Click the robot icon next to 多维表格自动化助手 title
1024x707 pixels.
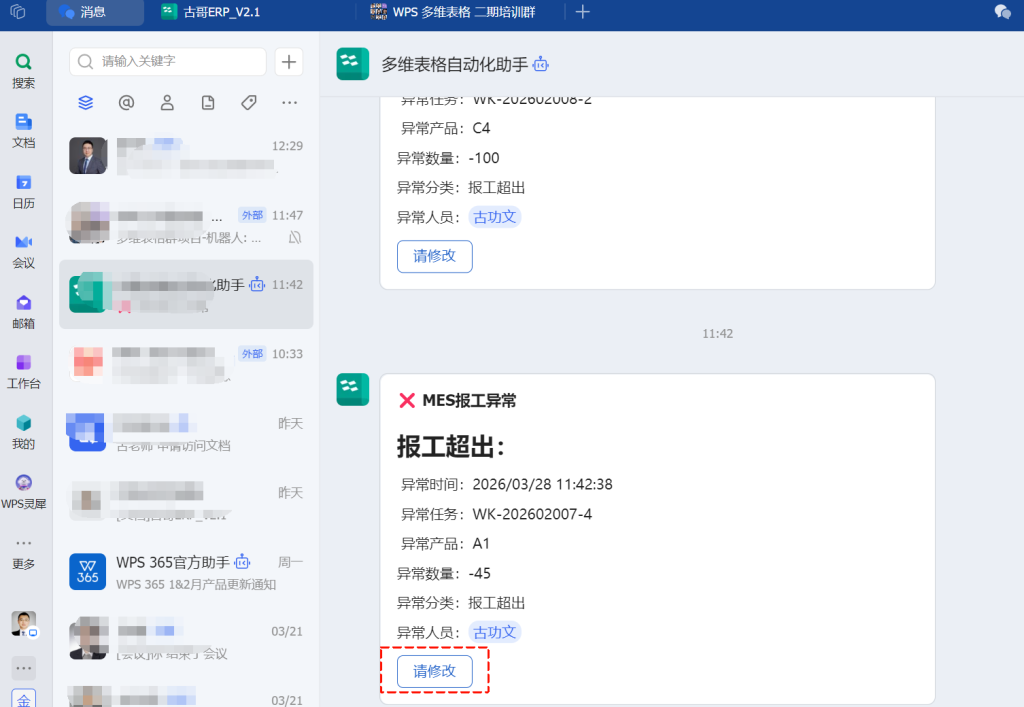[541, 64]
